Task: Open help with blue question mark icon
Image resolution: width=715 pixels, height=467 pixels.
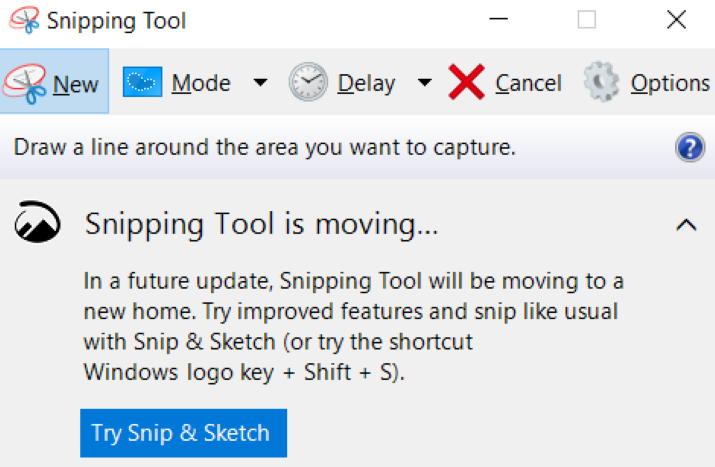Action: tap(690, 147)
